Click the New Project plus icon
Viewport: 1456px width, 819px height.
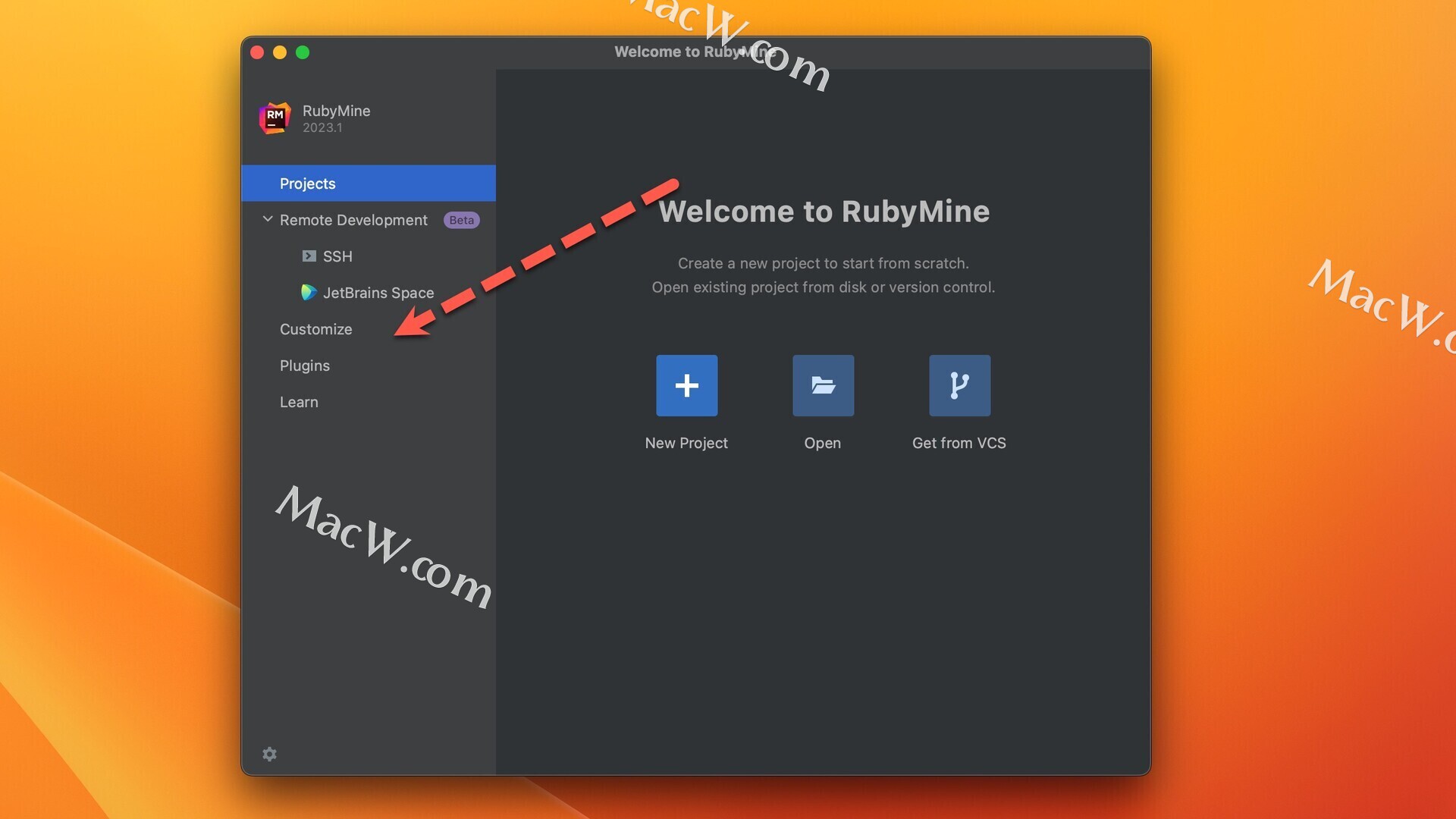686,385
